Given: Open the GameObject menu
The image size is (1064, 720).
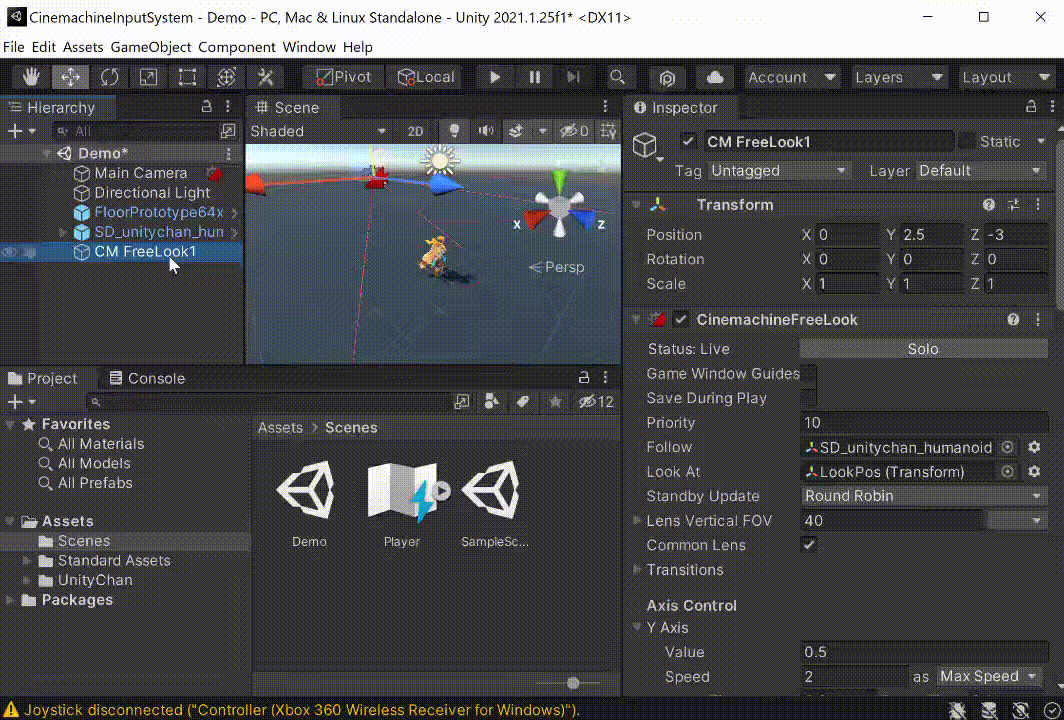Looking at the screenshot, I should coord(151,47).
